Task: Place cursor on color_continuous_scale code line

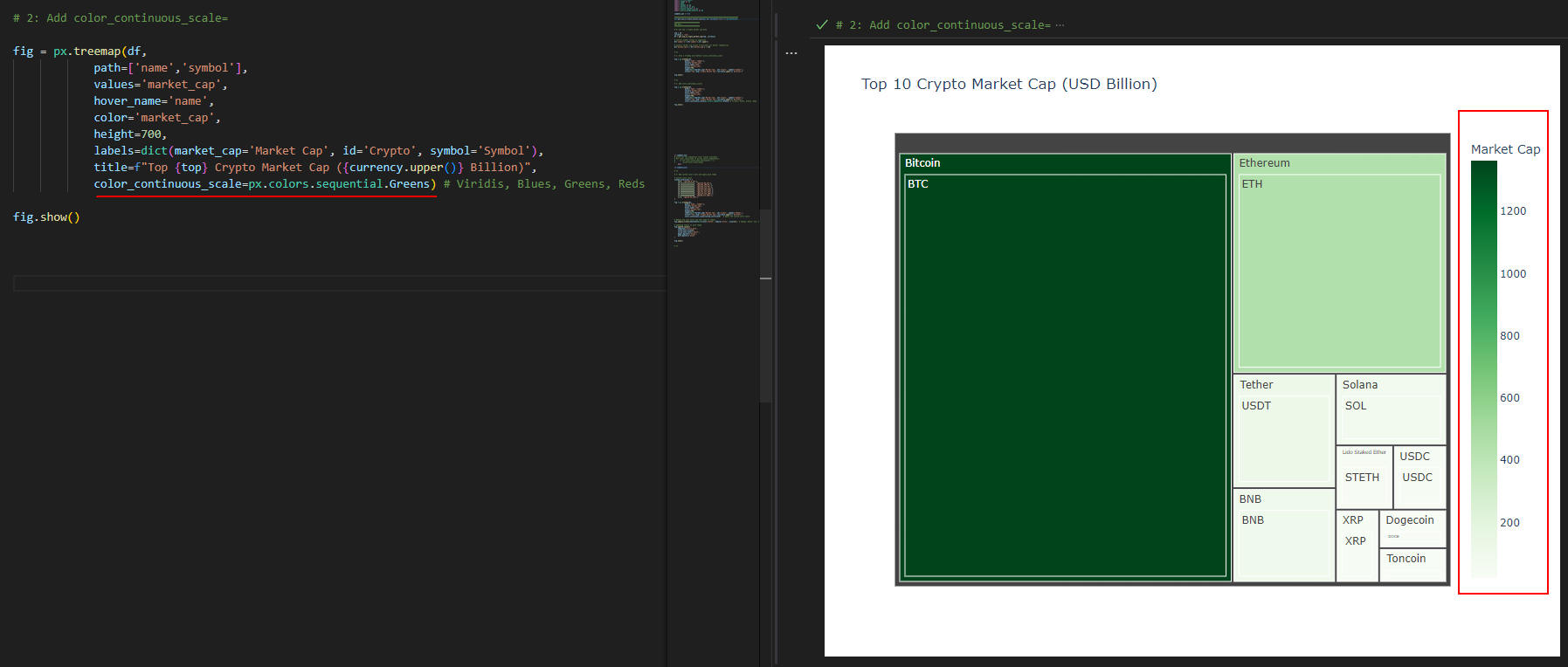Action: (265, 184)
